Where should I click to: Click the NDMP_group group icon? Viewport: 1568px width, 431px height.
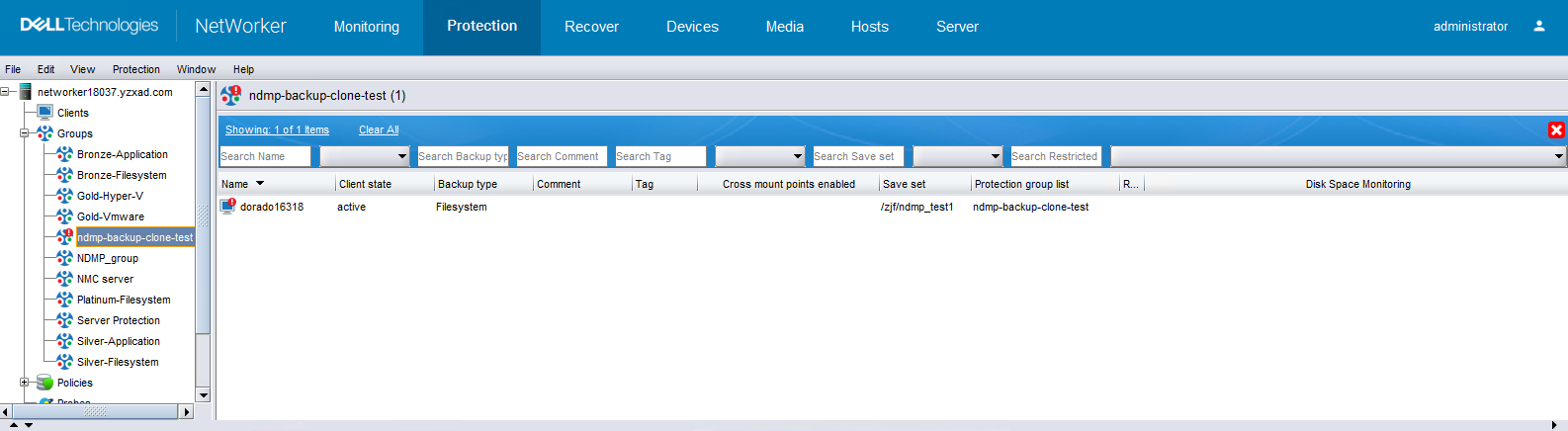click(x=64, y=258)
